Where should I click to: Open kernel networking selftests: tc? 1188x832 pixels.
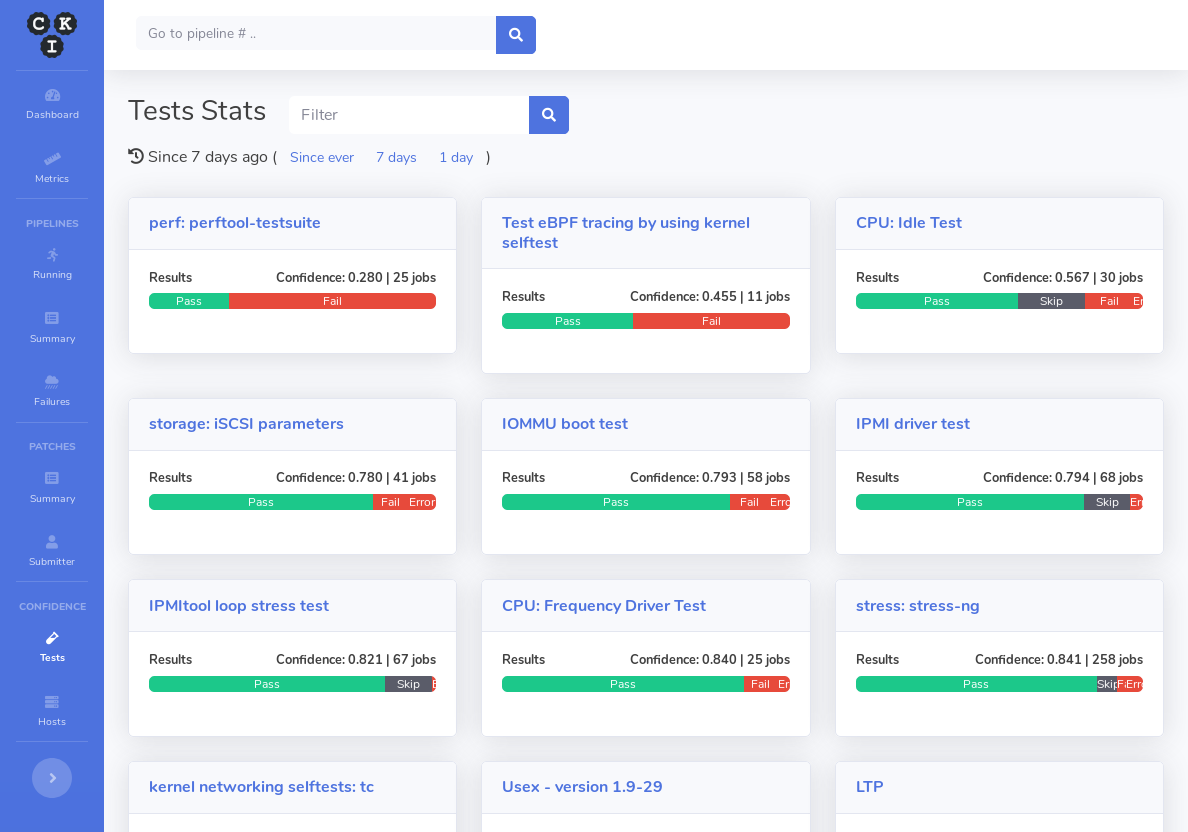point(261,787)
